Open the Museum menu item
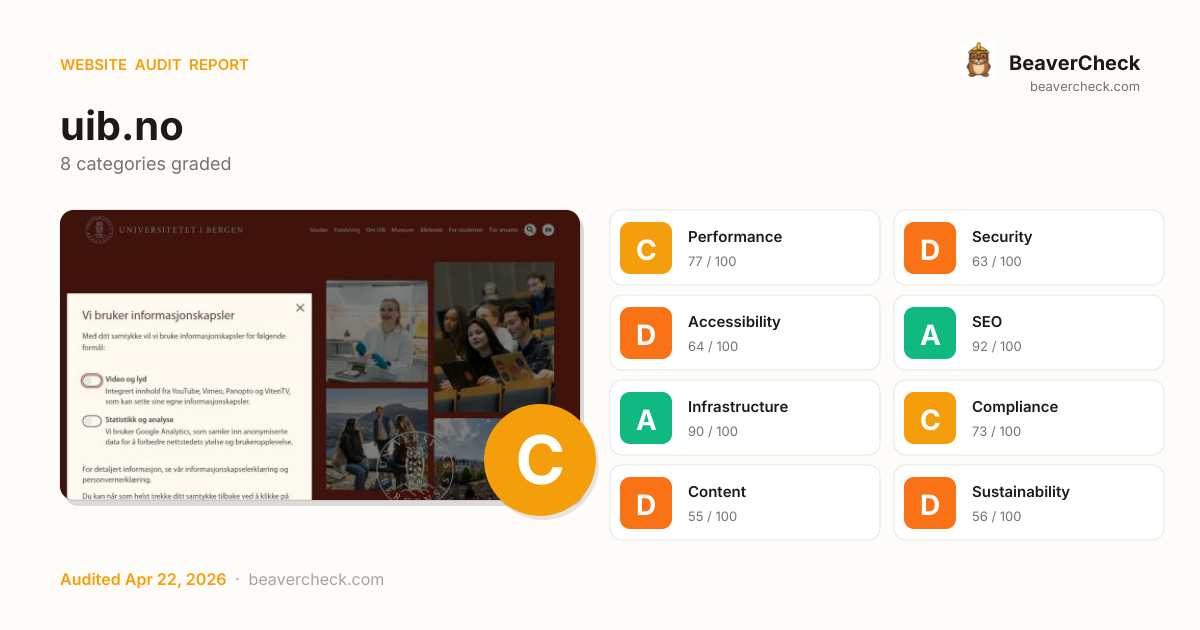This screenshot has width=1200, height=630. tap(403, 230)
